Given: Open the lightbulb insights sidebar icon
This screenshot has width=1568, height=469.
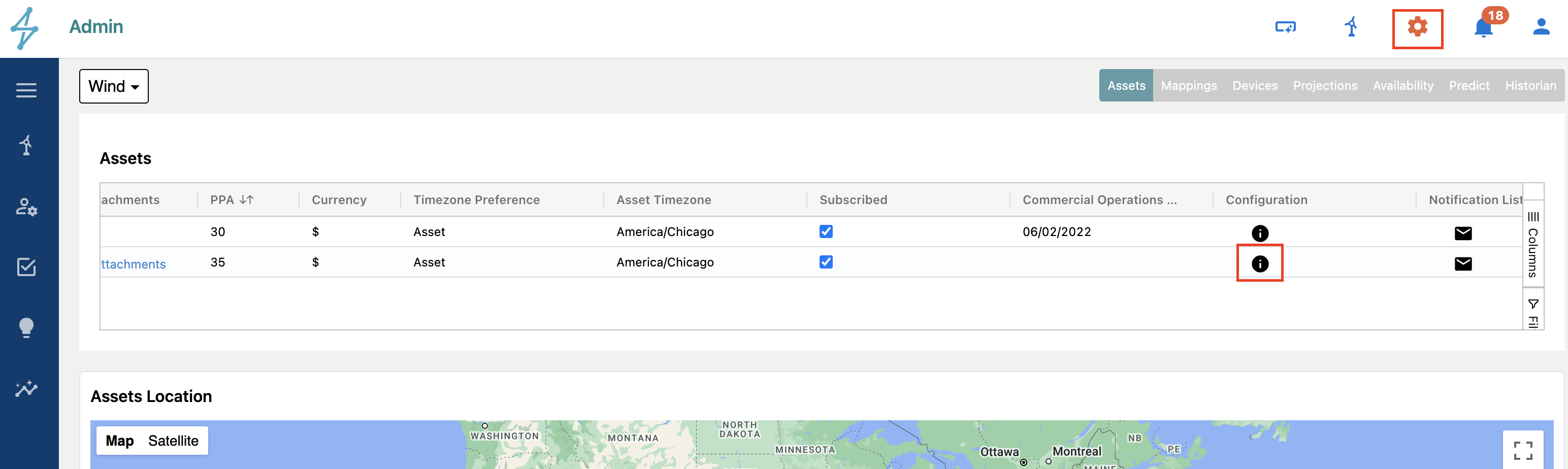Looking at the screenshot, I should pyautogui.click(x=26, y=327).
